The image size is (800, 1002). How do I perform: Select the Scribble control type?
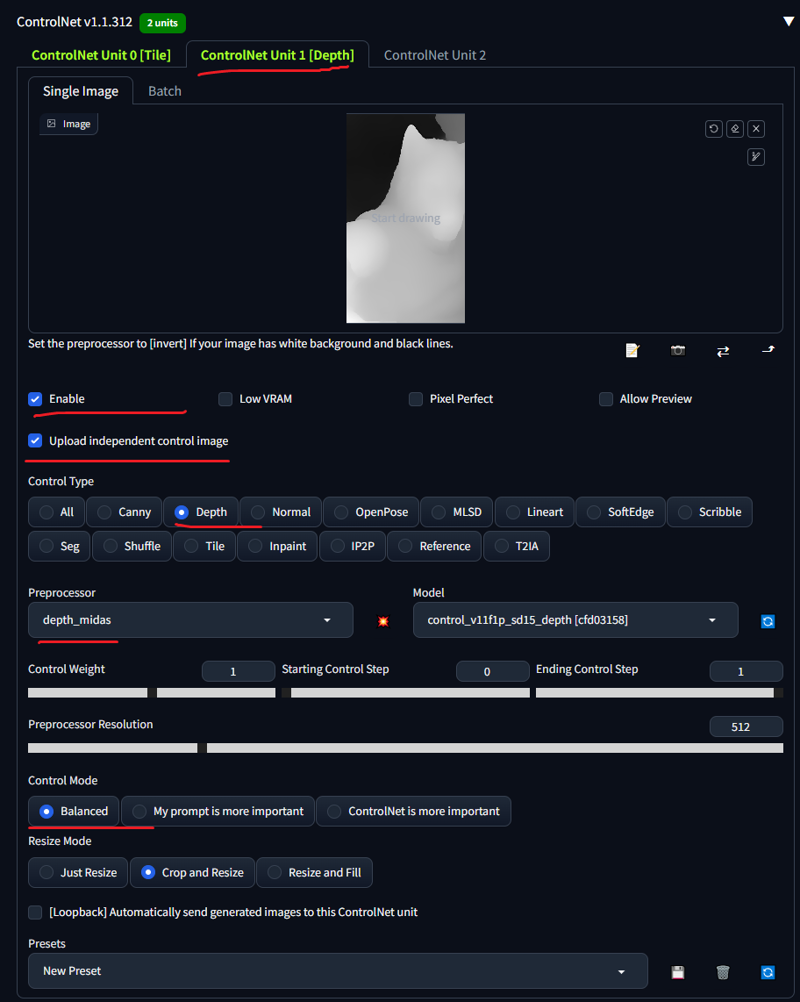(709, 512)
